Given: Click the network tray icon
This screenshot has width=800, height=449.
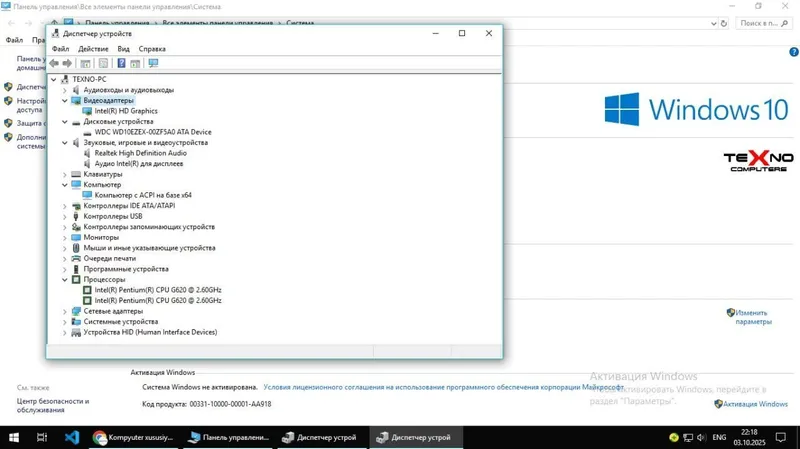Looking at the screenshot, I should pyautogui.click(x=688, y=437).
